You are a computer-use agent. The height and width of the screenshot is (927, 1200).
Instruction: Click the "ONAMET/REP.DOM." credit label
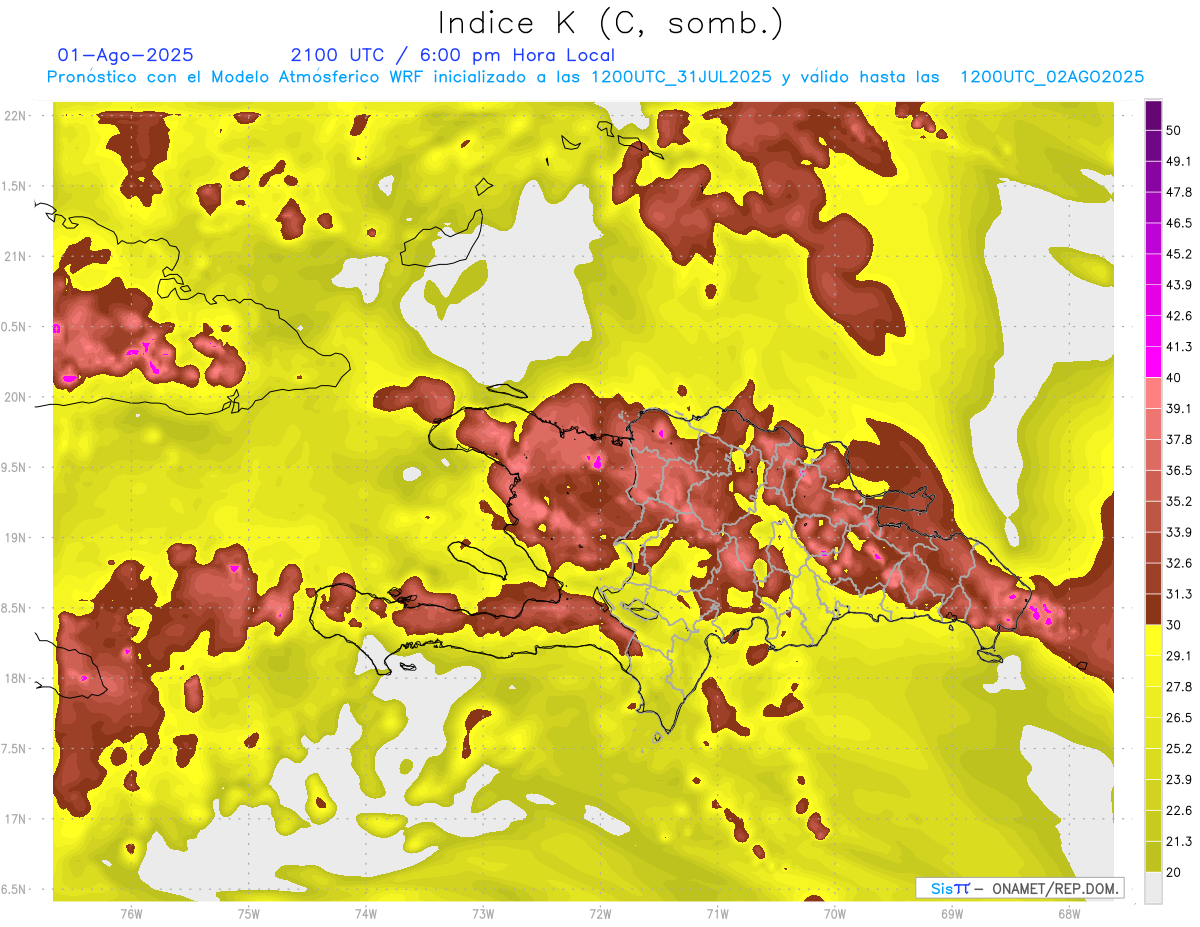coord(1056,888)
